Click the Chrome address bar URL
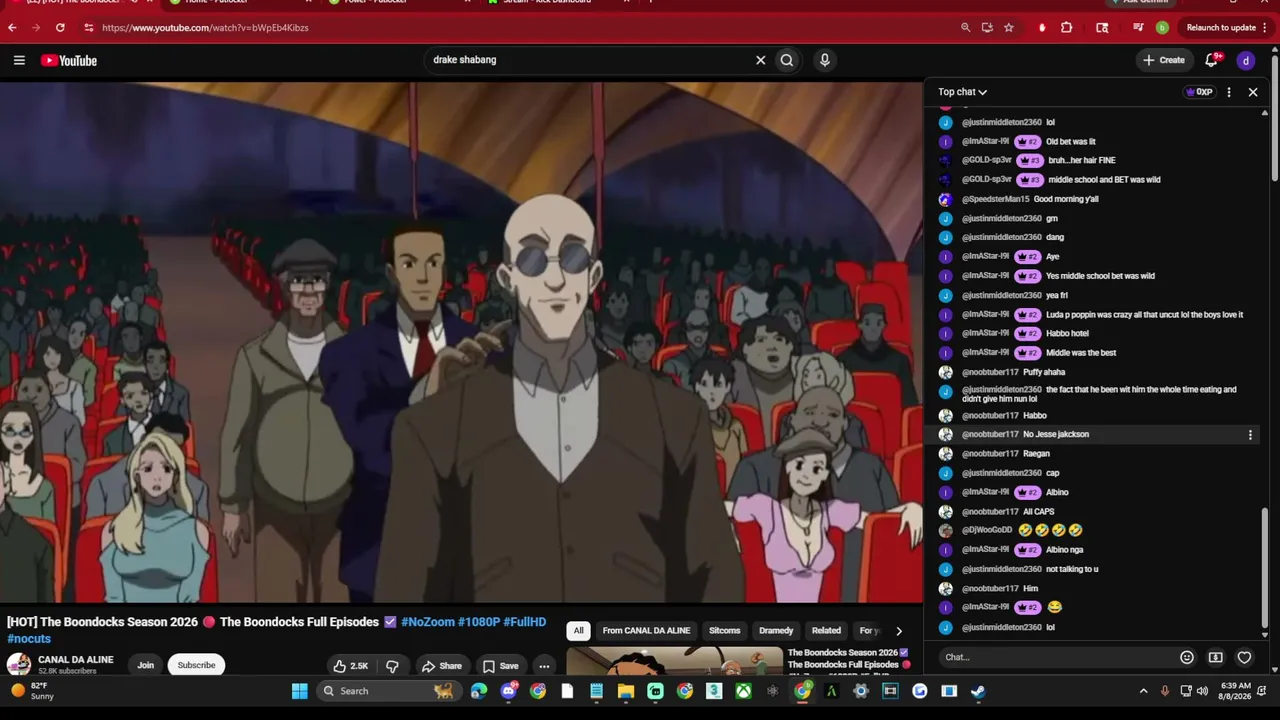 pyautogui.click(x=205, y=28)
